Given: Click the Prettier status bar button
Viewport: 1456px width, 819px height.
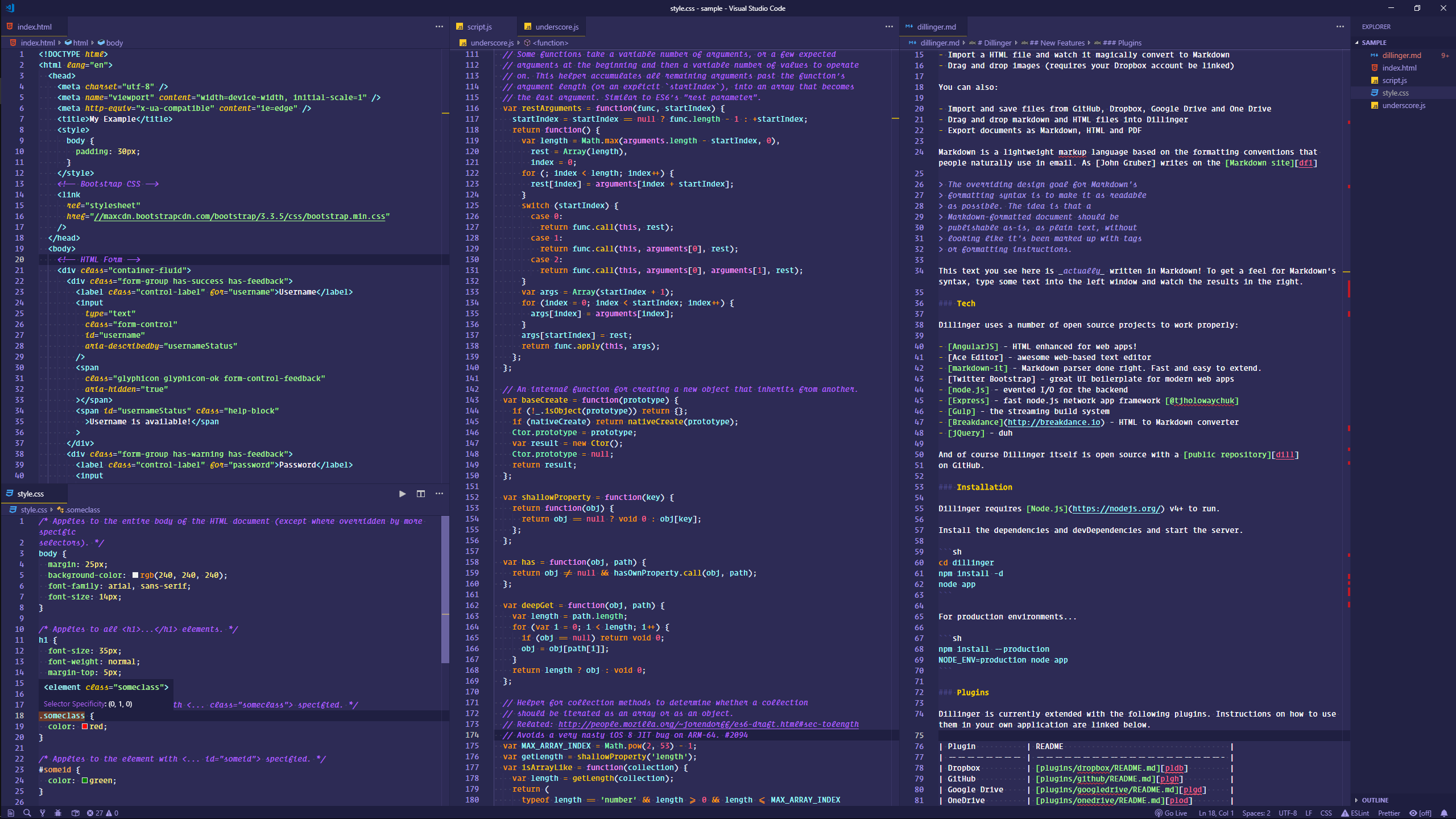Looking at the screenshot, I should (1389, 813).
